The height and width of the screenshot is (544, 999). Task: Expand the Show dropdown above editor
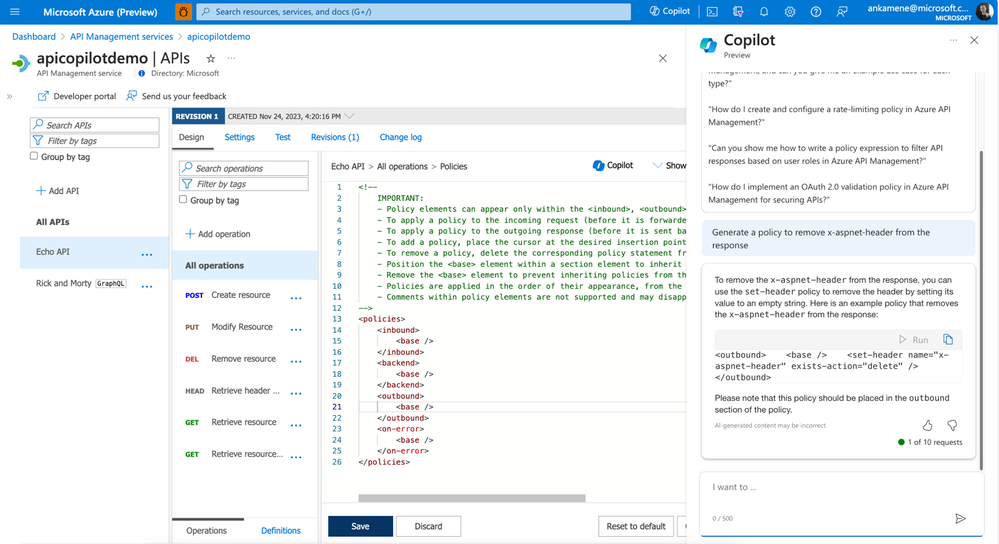pos(670,166)
